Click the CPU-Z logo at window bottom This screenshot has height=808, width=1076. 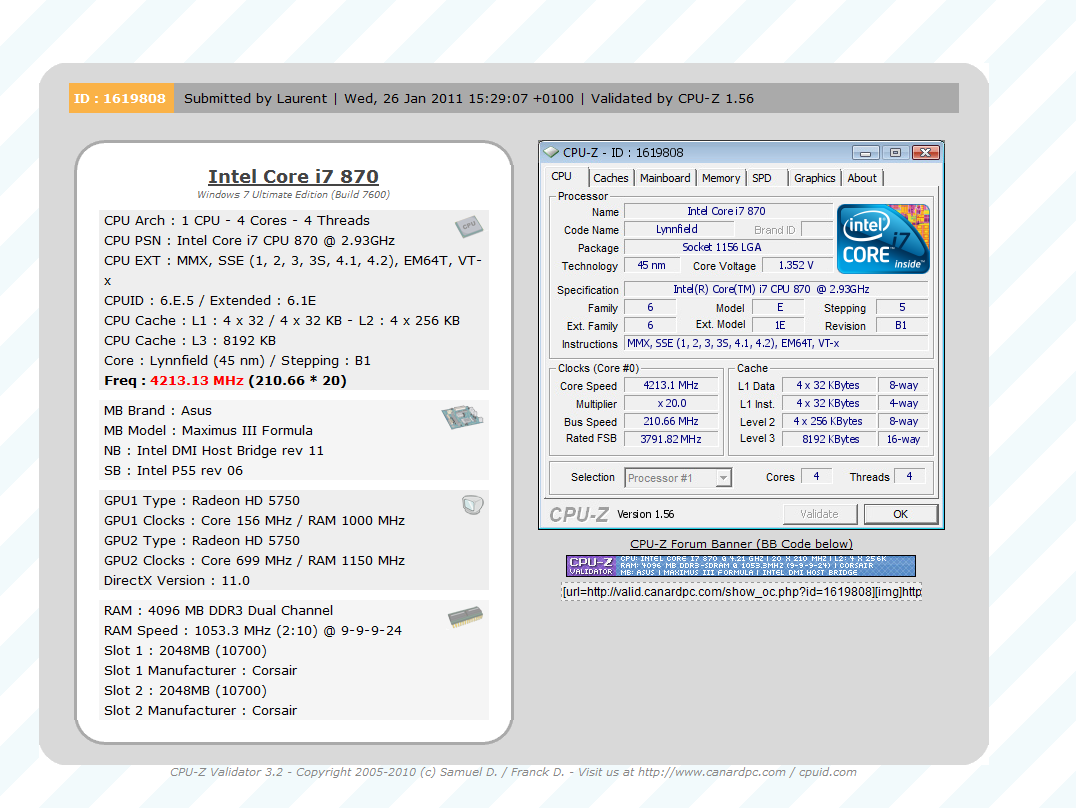pyautogui.click(x=578, y=514)
